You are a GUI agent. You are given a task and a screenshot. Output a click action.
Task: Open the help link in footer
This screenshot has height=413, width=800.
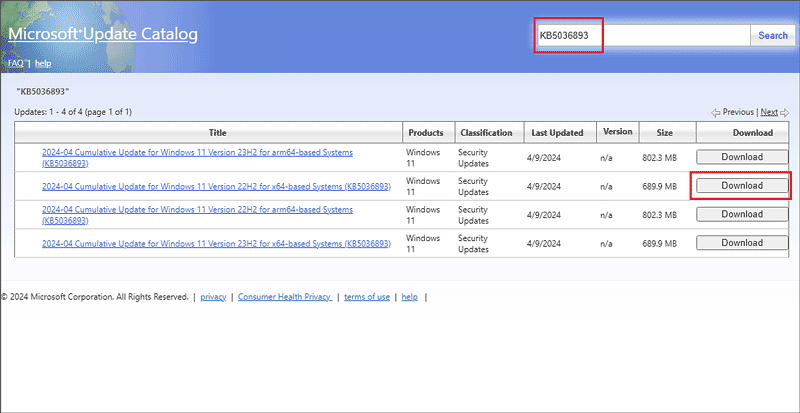tap(409, 297)
